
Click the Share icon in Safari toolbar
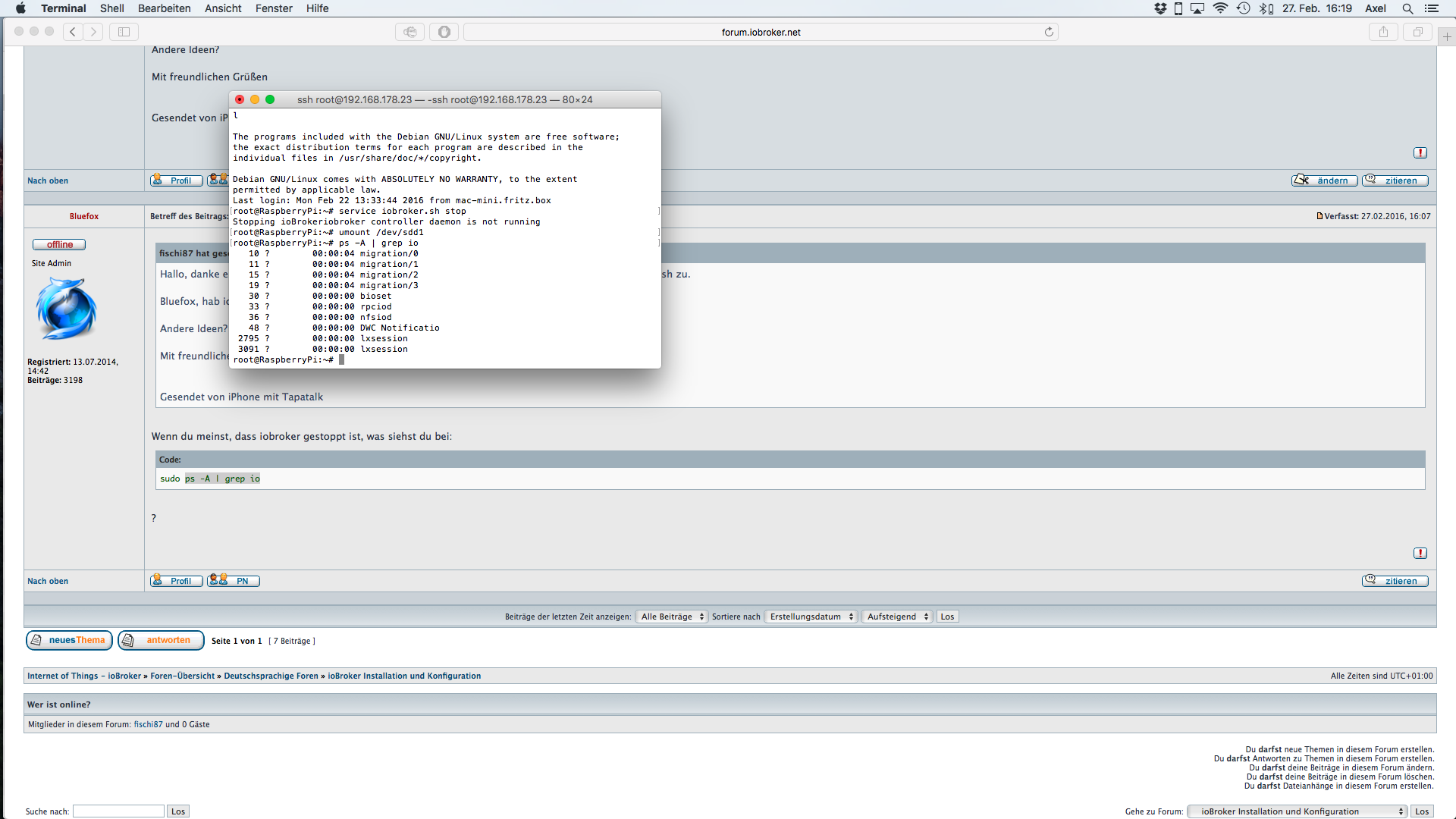(x=1383, y=32)
